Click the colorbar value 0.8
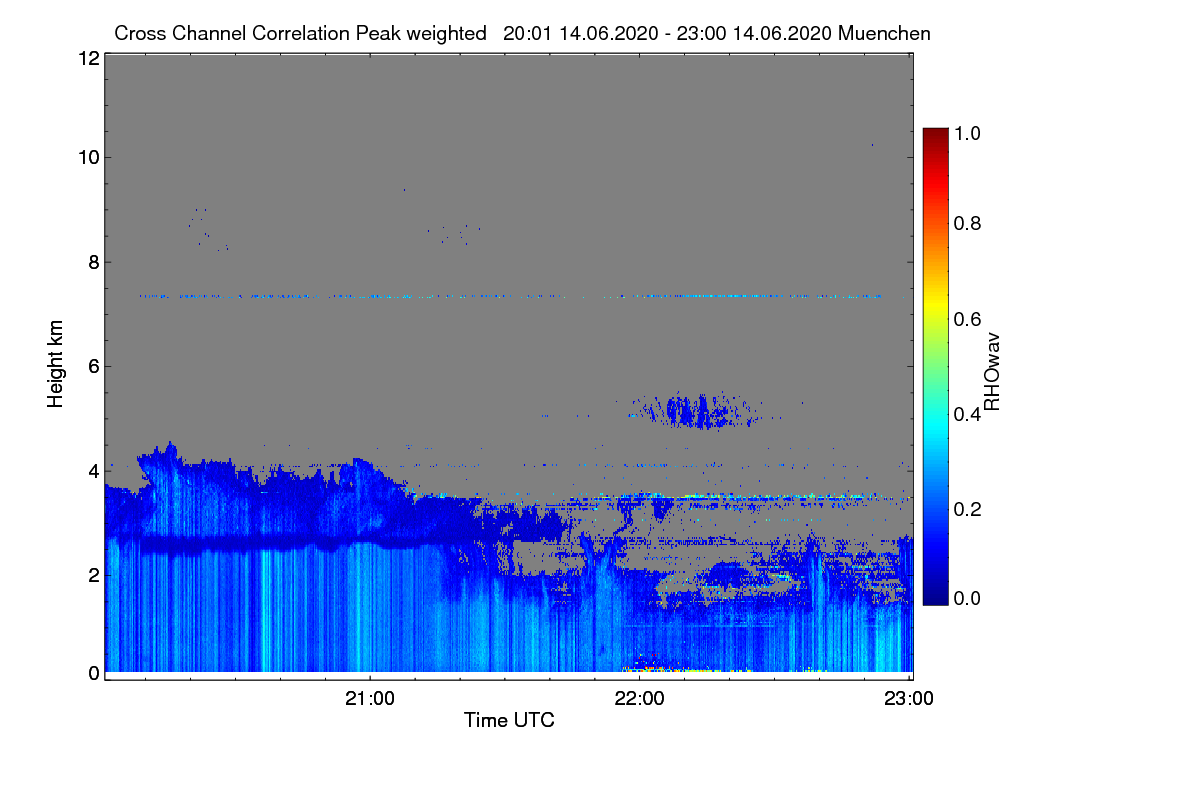The height and width of the screenshot is (800, 1200). [x=968, y=223]
